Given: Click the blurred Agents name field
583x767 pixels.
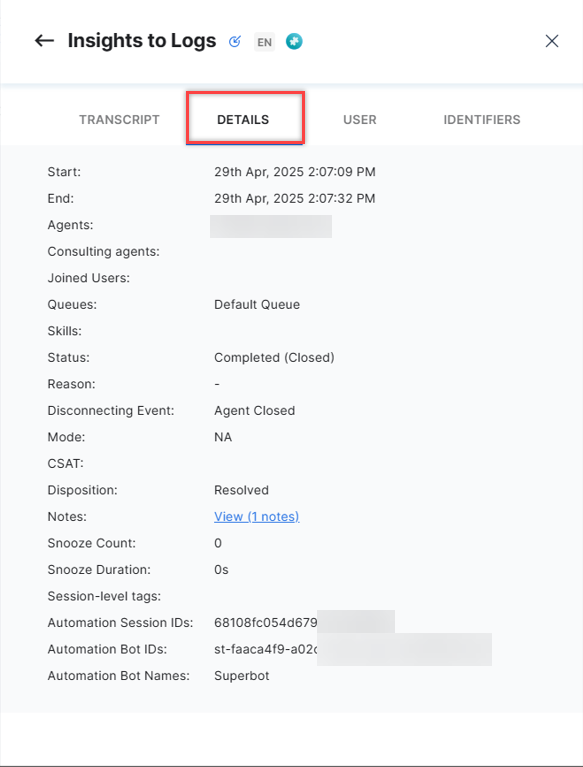Looking at the screenshot, I should [271, 226].
